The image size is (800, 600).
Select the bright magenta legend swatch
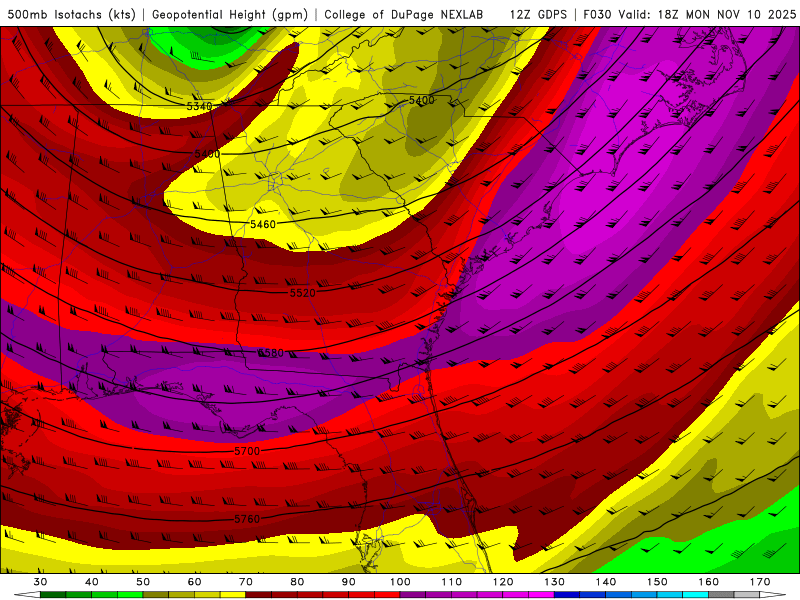(x=541, y=595)
